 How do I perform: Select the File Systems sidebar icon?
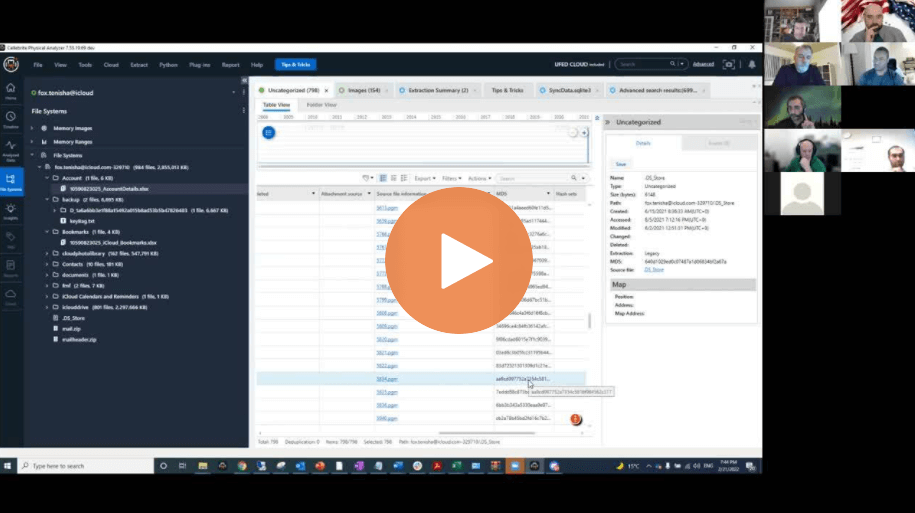(11, 180)
